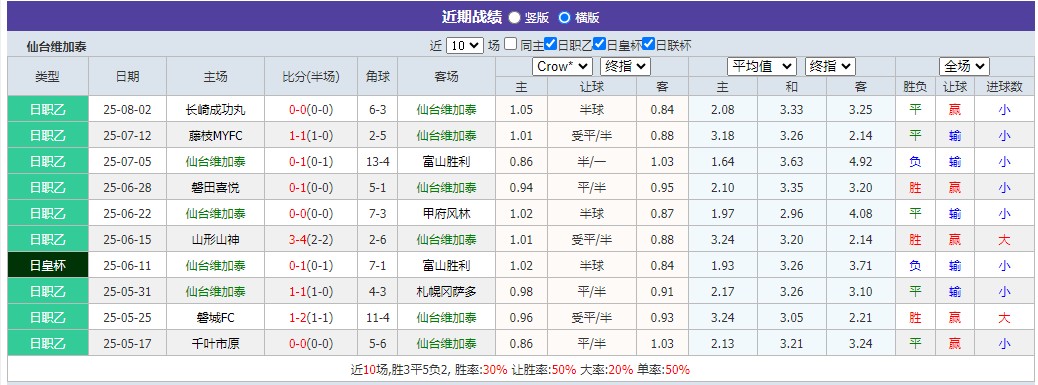Click the 日职乙 type cell in 25-08-02 row

(48, 110)
